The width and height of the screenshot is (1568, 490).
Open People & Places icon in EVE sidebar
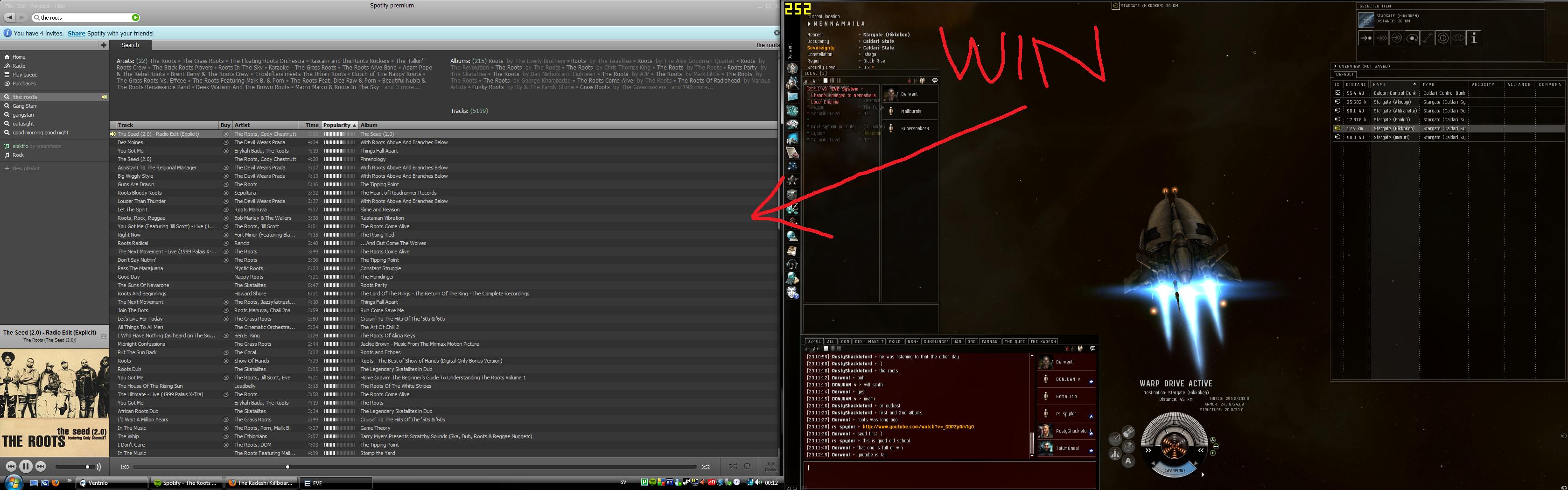coord(792,83)
